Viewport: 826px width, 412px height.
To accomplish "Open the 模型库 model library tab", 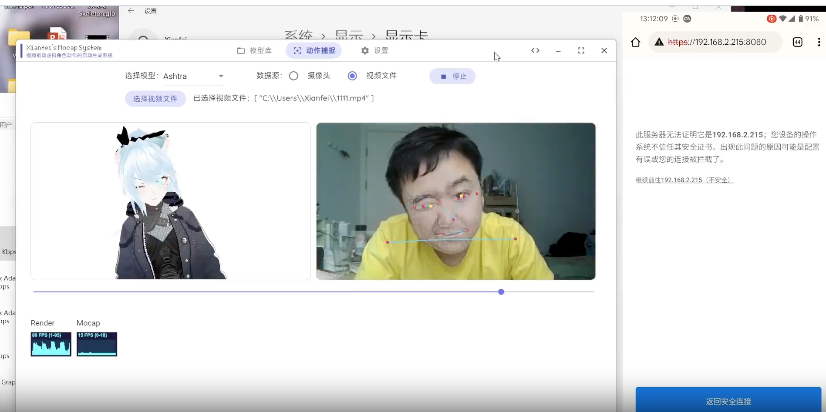I will [254, 51].
